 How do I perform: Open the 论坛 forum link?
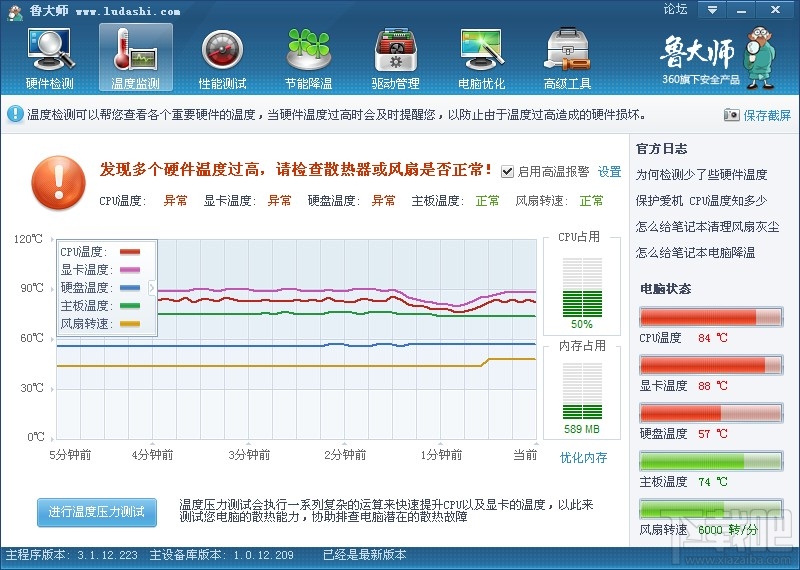(675, 9)
